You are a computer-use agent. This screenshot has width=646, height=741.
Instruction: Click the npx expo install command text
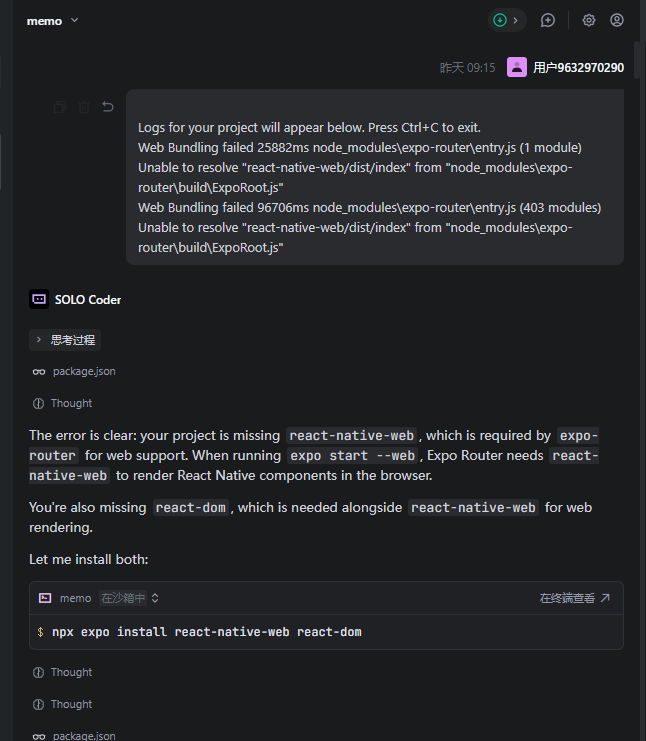pyautogui.click(x=206, y=632)
